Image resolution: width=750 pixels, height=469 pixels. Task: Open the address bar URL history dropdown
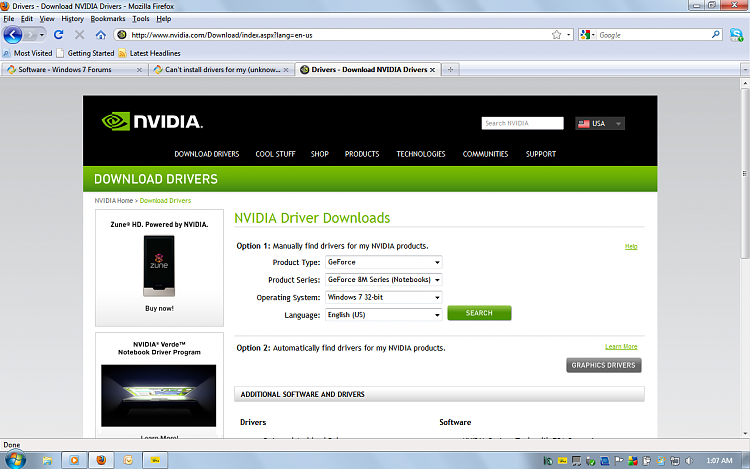click(x=568, y=35)
